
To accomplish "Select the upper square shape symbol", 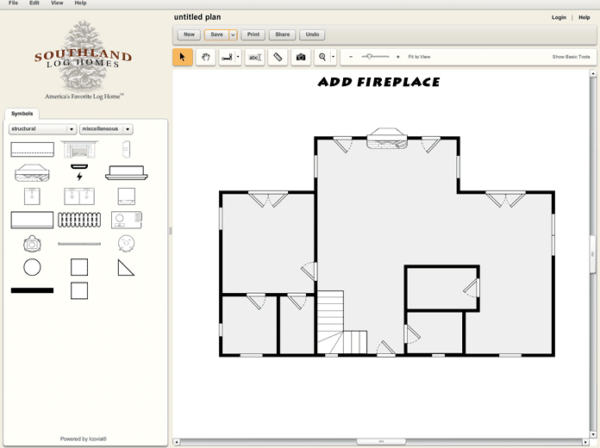I will pos(79,267).
